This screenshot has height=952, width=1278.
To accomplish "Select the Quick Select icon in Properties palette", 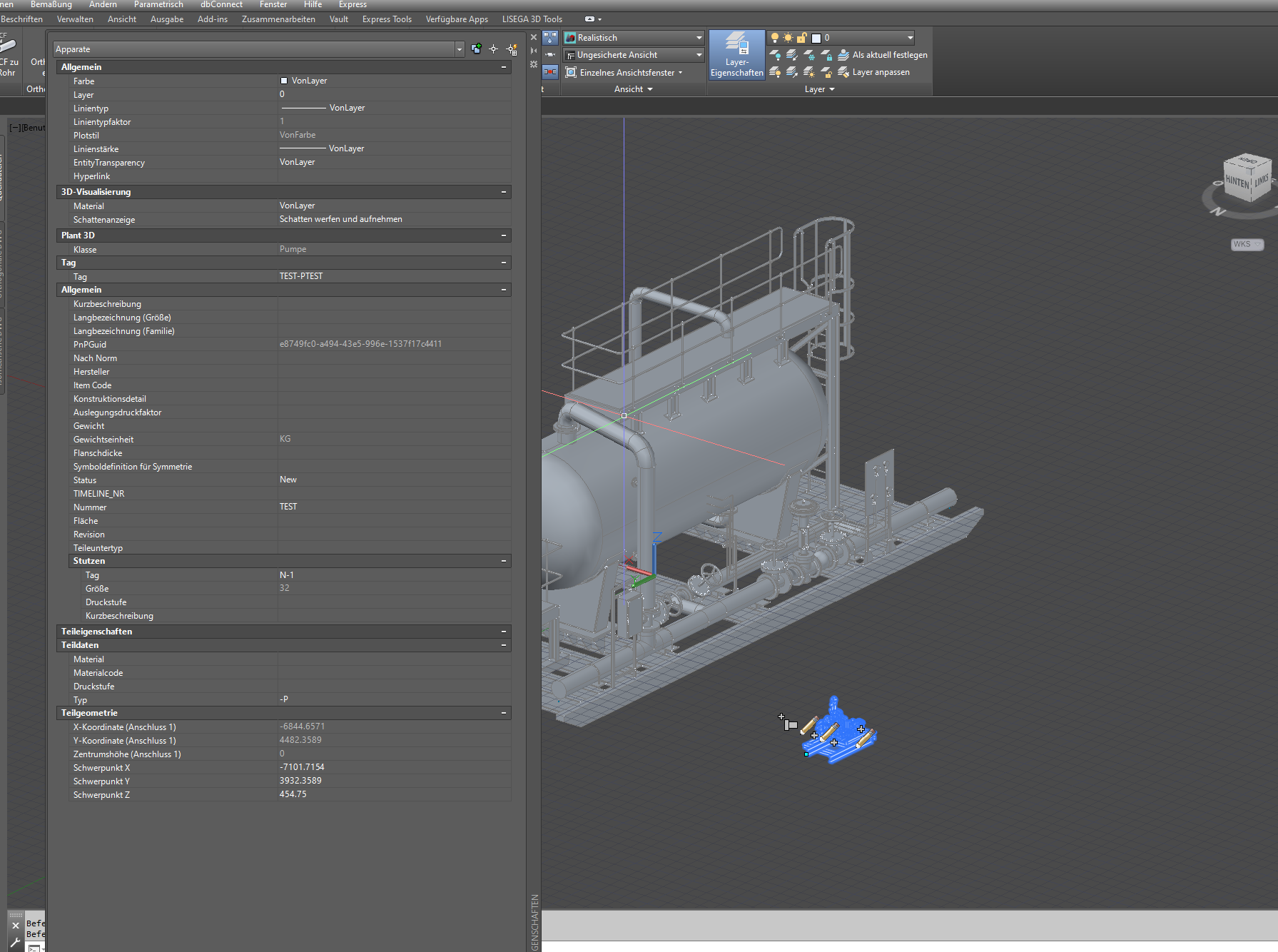I will [511, 49].
